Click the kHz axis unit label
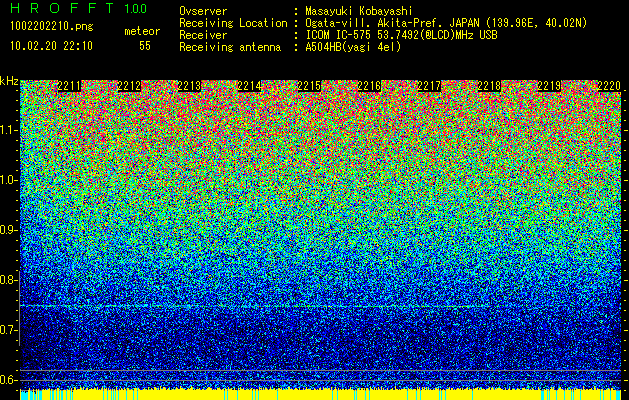This screenshot has height=400, width=629. (9, 81)
